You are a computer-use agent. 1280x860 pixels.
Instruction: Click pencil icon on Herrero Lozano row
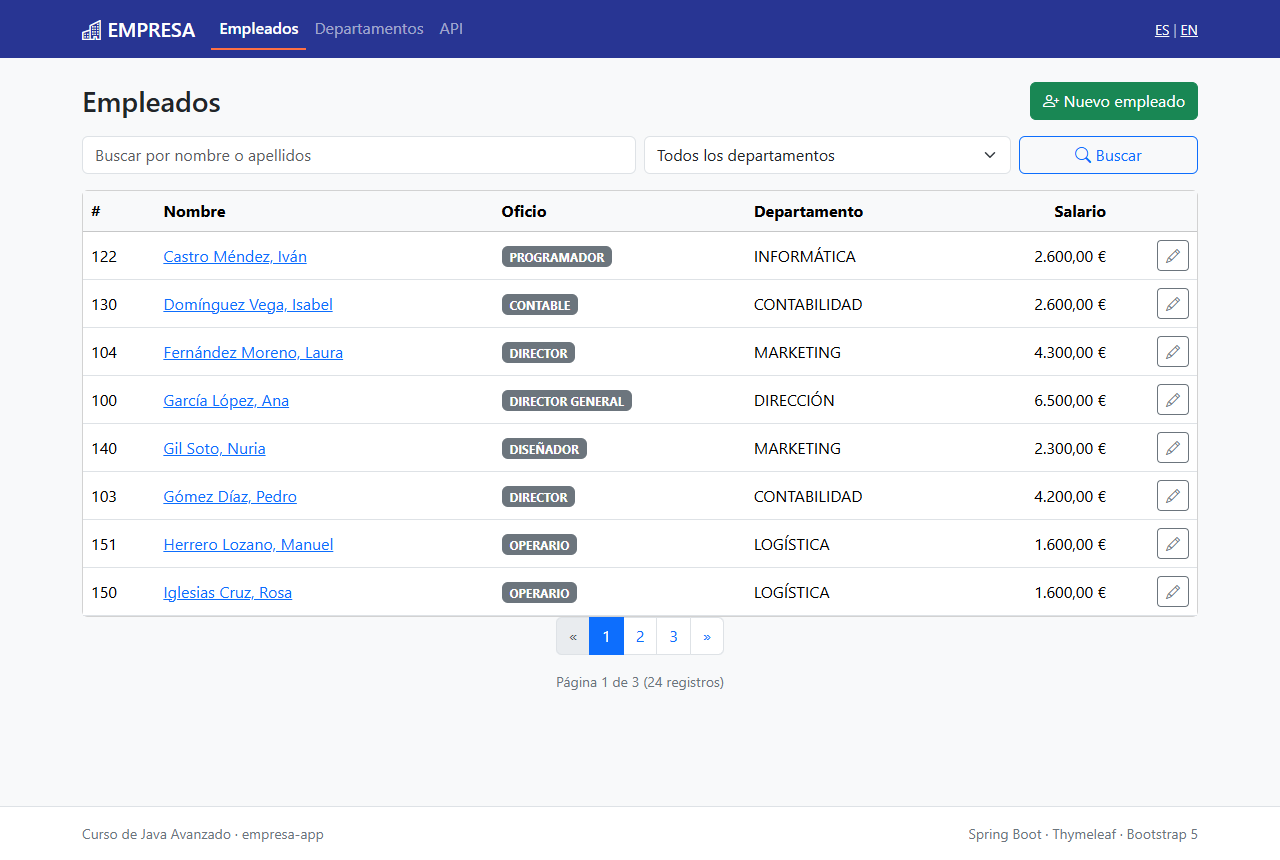pos(1173,544)
